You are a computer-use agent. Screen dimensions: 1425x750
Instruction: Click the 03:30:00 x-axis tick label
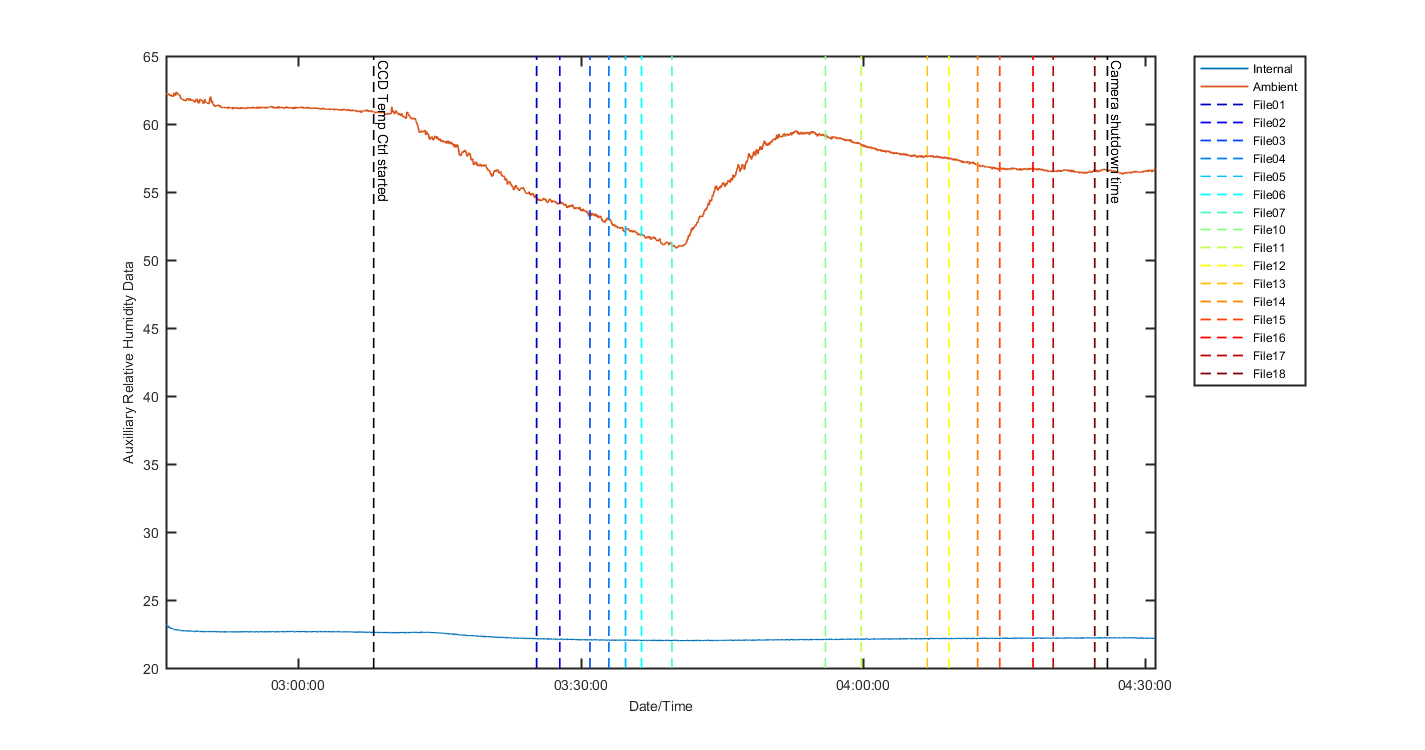pyautogui.click(x=581, y=685)
